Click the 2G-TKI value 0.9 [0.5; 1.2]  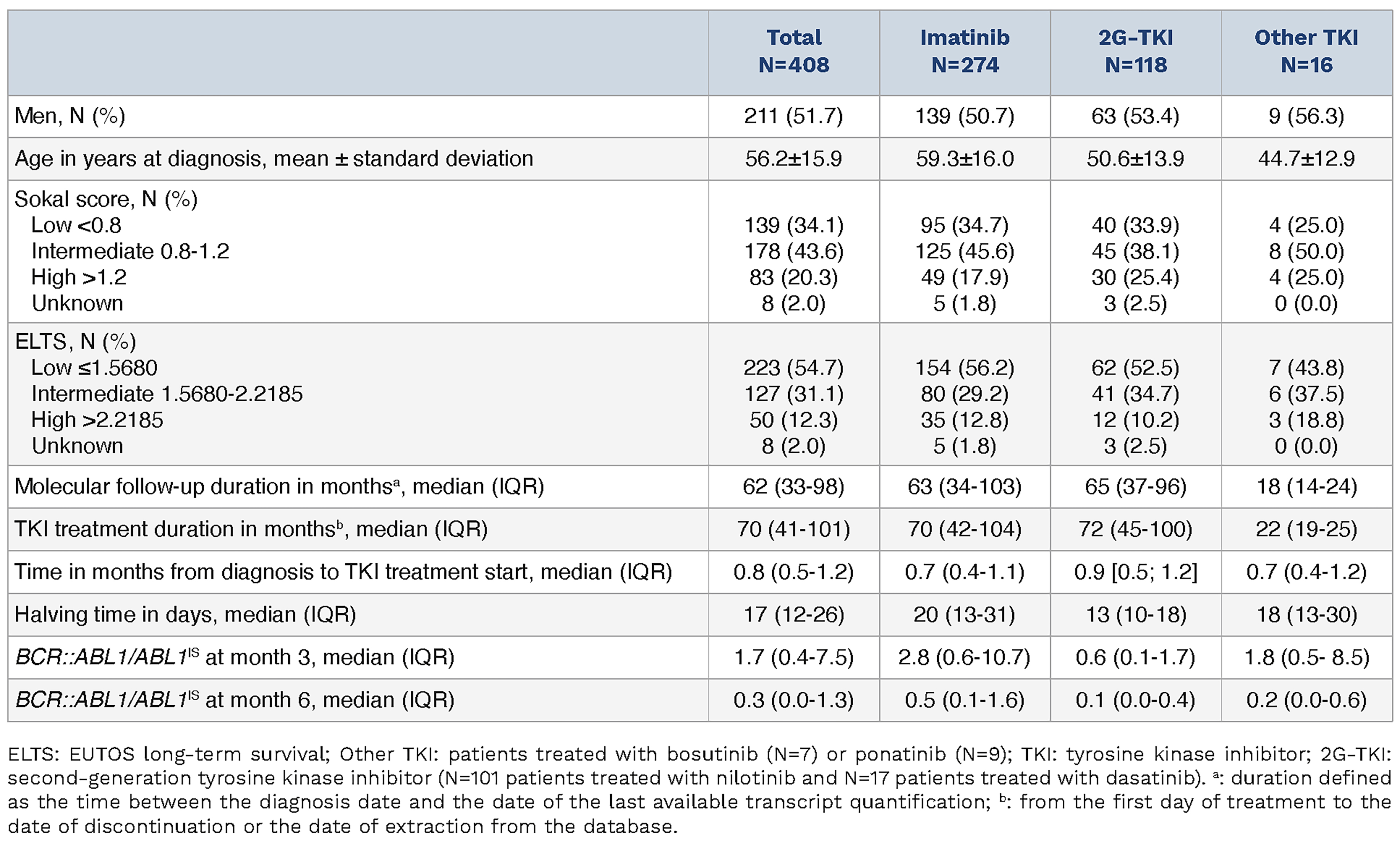[1135, 572]
